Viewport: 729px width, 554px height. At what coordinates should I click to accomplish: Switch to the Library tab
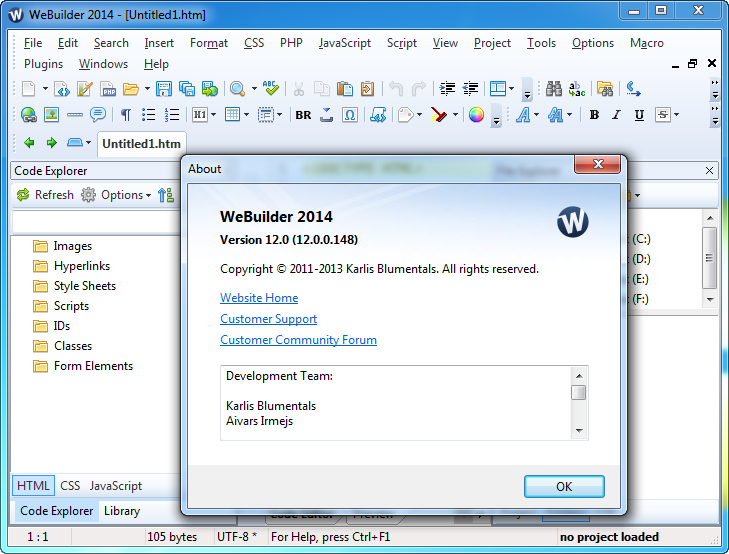pyautogui.click(x=122, y=511)
